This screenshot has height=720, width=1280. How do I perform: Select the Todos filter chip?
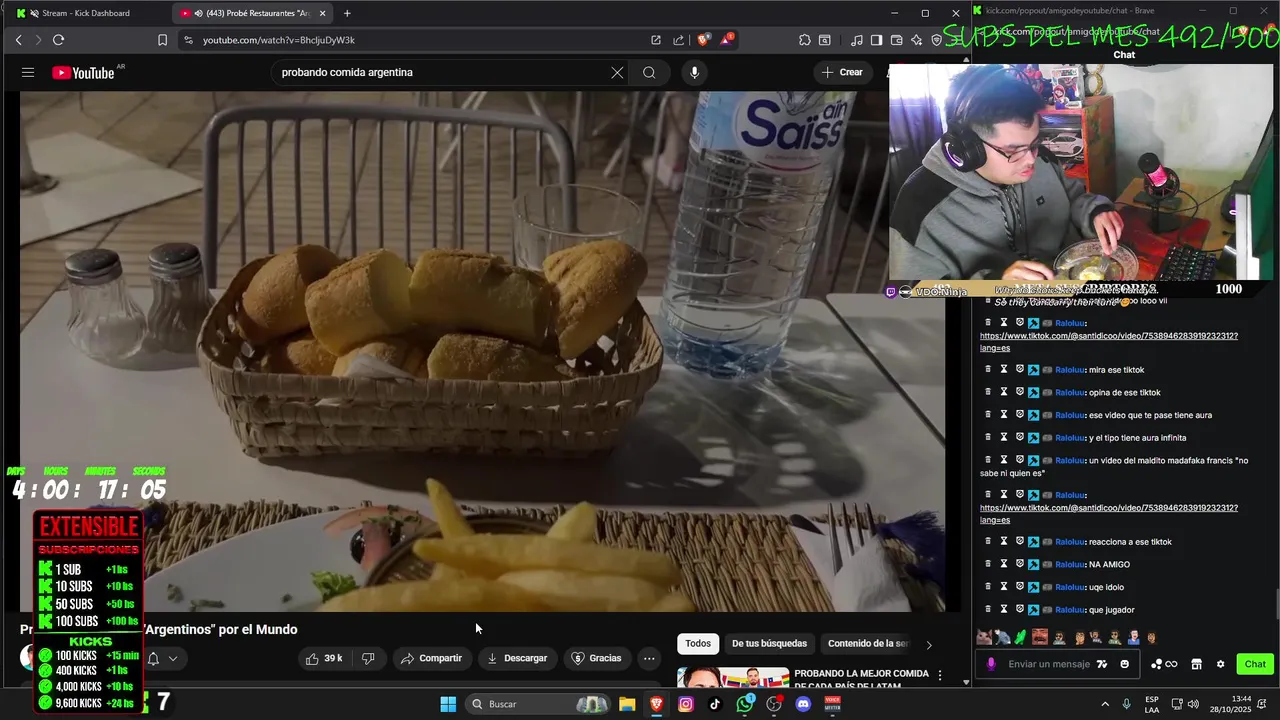[698, 644]
